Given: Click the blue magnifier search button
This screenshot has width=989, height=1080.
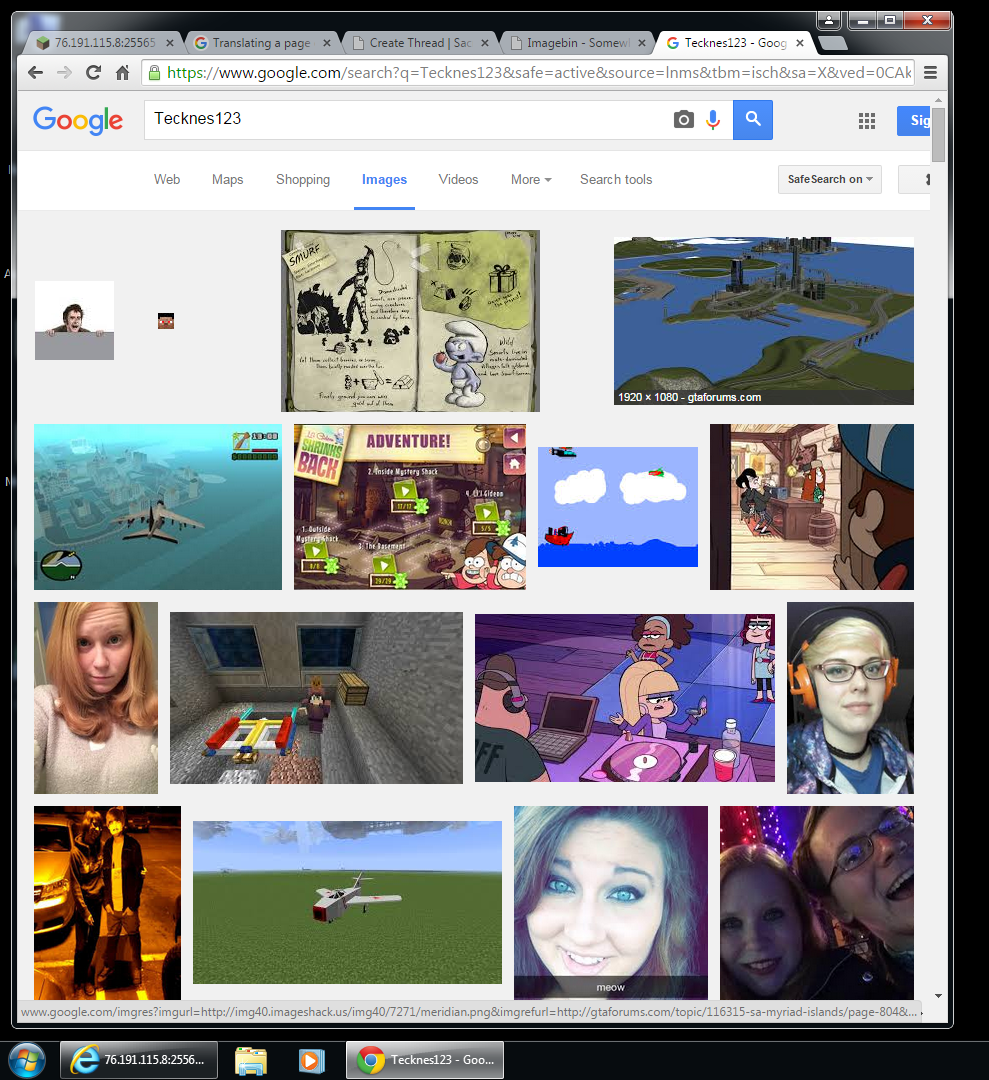Looking at the screenshot, I should click(x=753, y=119).
